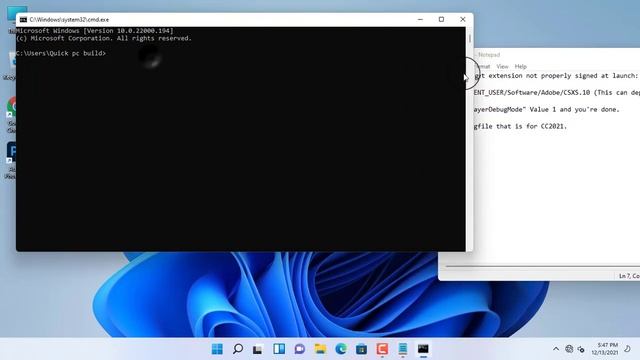This screenshot has width=640, height=360.
Task: Click Notepad status bar Ln 7 indicator
Action: point(629,276)
